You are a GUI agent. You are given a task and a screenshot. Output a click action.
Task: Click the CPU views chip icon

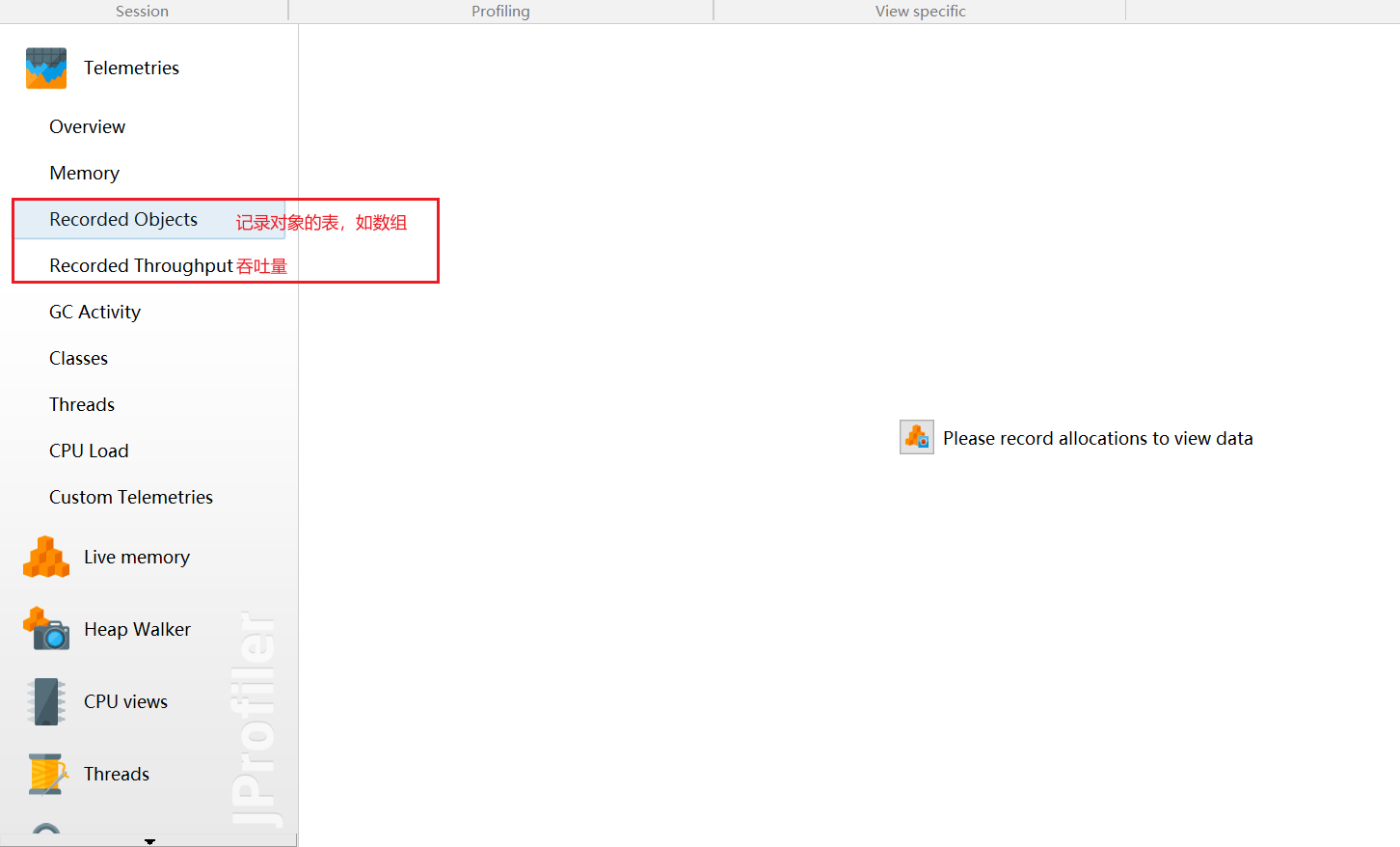pyautogui.click(x=46, y=701)
